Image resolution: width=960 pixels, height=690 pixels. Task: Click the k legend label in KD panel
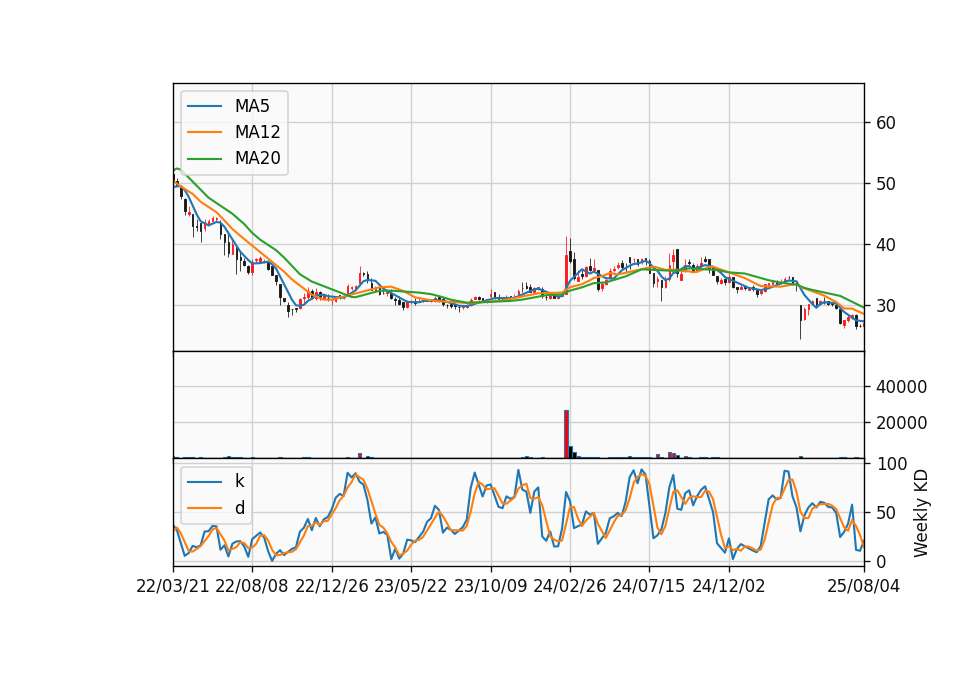point(239,481)
